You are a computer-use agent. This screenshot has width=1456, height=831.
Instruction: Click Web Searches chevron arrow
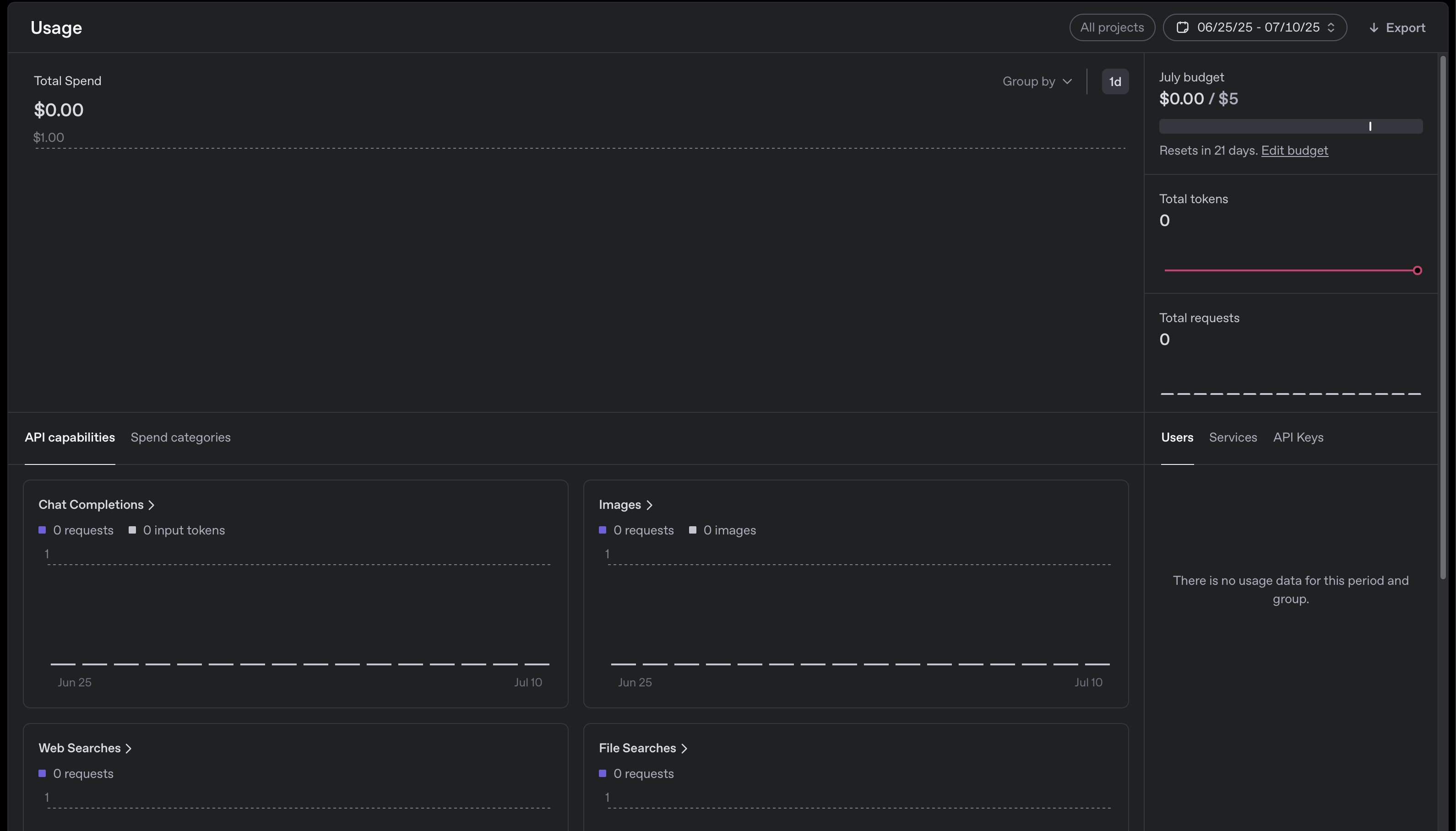coord(129,748)
